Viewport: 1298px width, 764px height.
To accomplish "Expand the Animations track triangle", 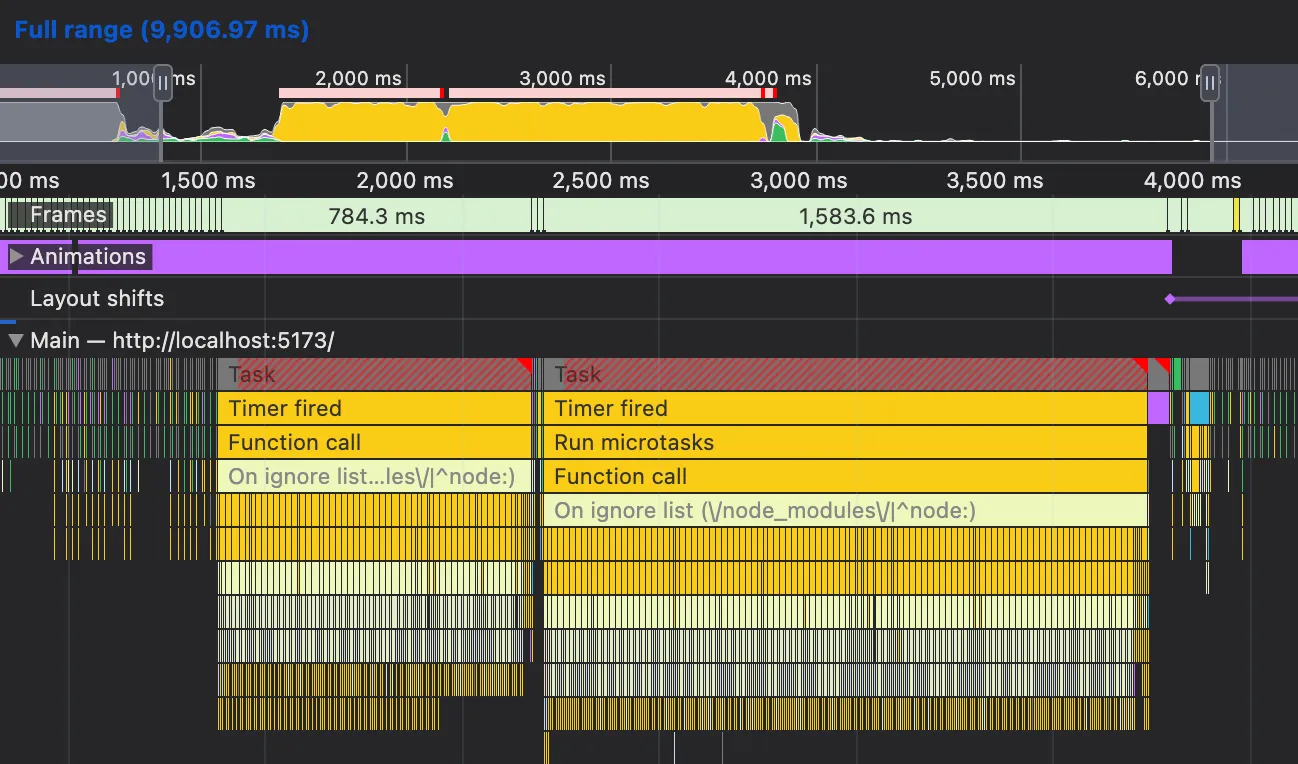I will (16, 257).
